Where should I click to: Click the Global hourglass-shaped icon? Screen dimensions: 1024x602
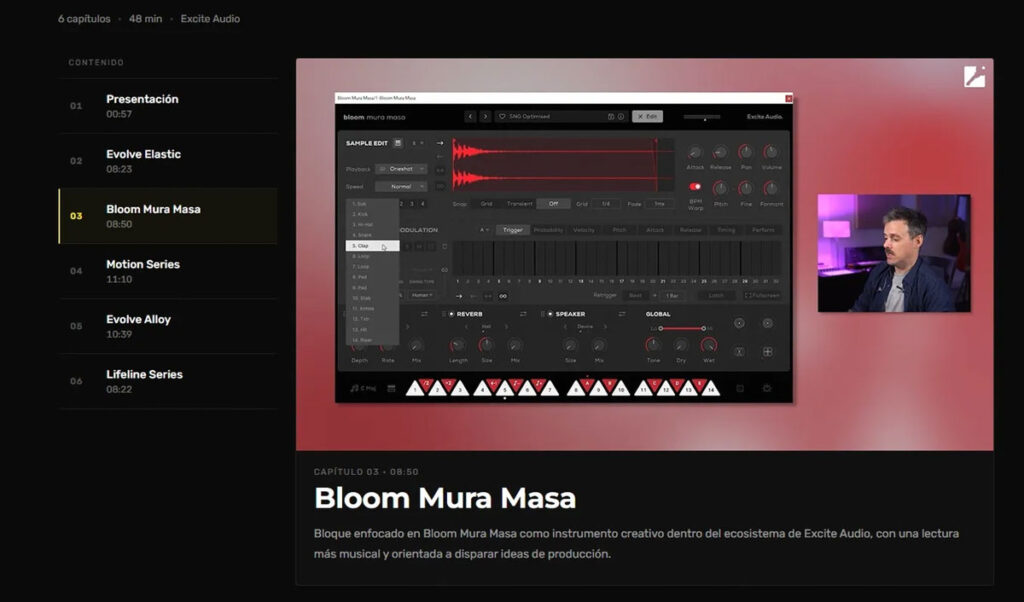[x=739, y=351]
